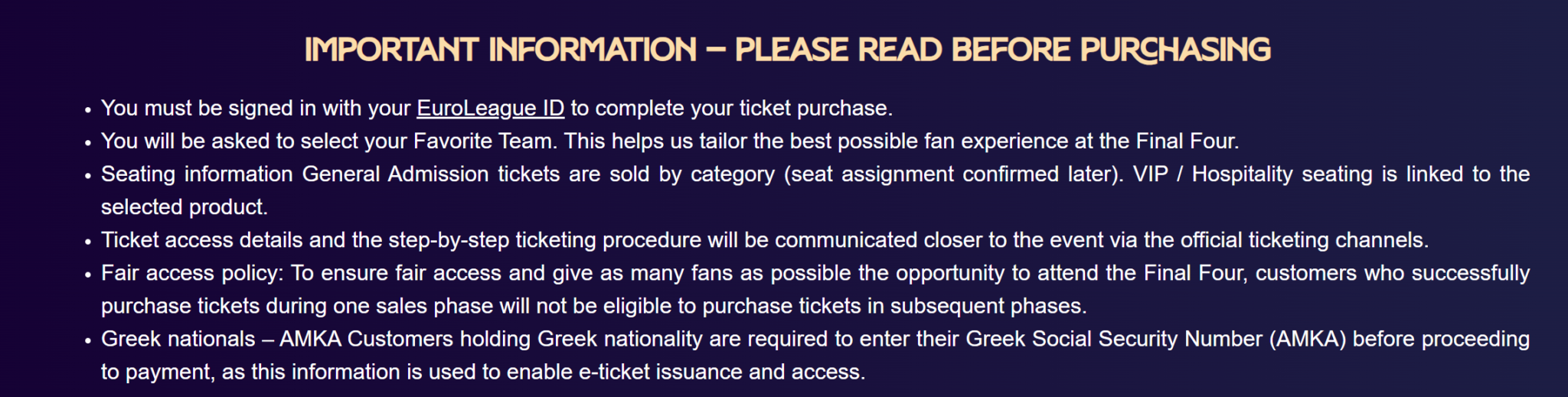
Task: Click the Important Information heading
Action: tap(787, 50)
